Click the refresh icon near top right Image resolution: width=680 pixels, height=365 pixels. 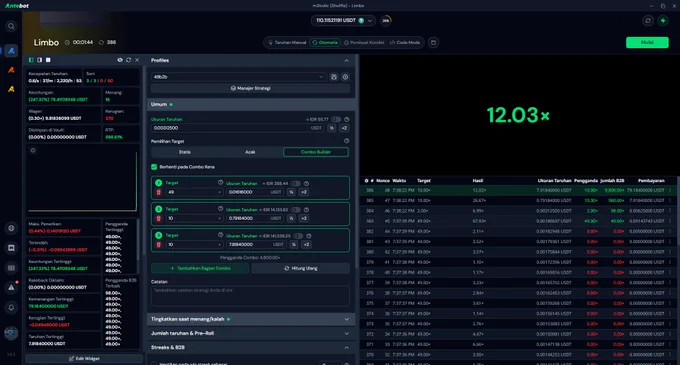[648, 20]
